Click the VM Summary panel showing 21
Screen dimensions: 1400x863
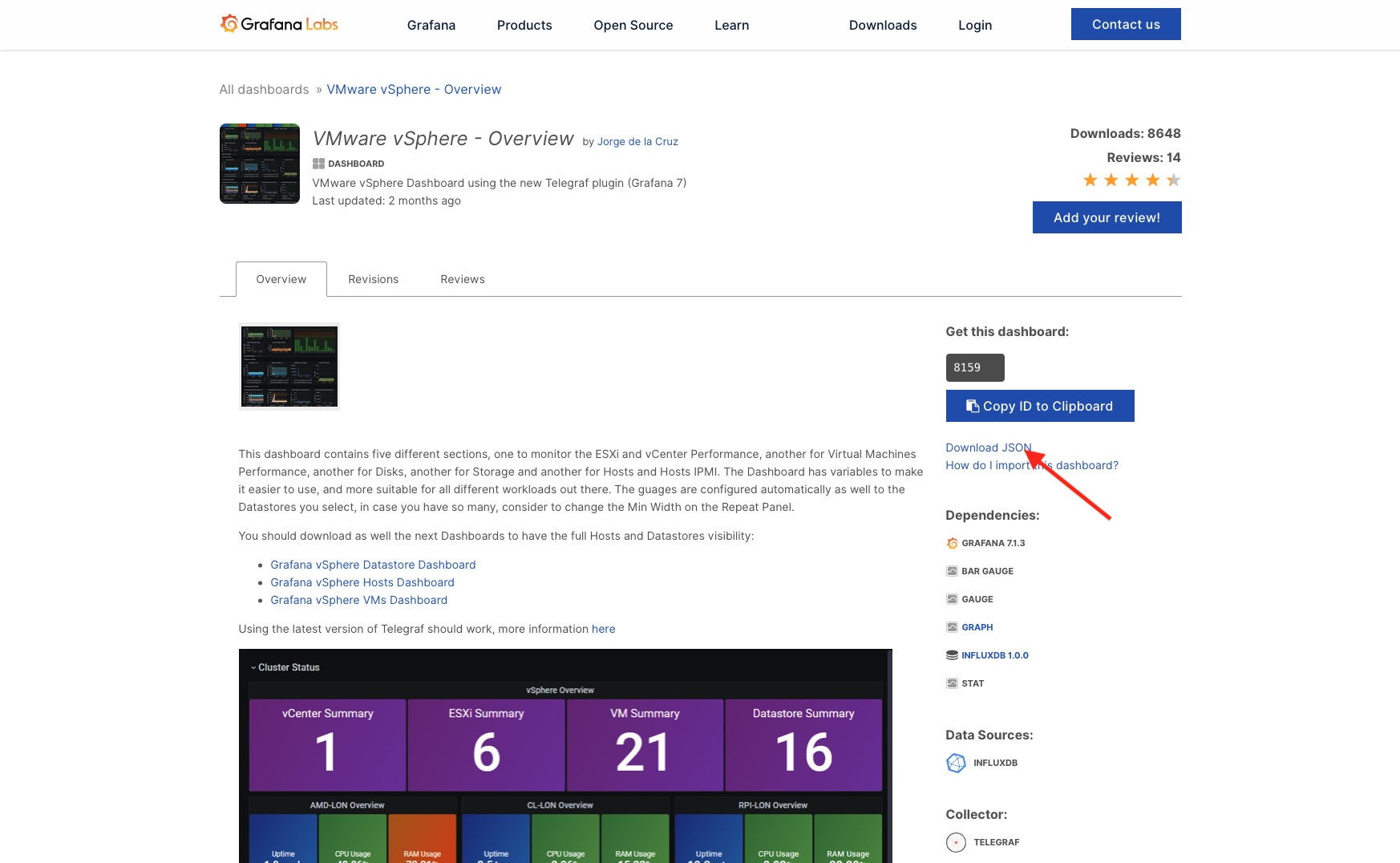click(645, 745)
